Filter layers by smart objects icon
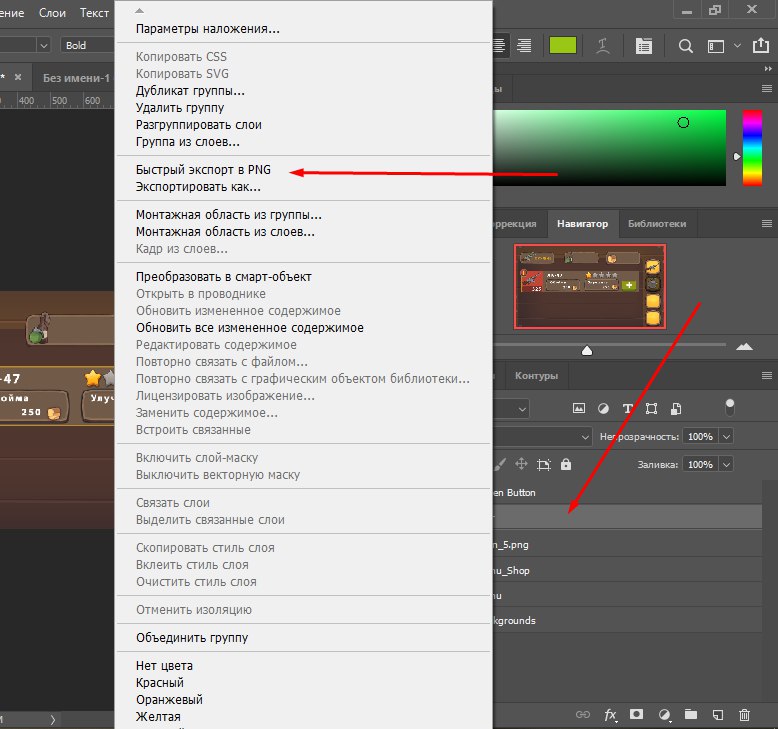 coord(675,408)
